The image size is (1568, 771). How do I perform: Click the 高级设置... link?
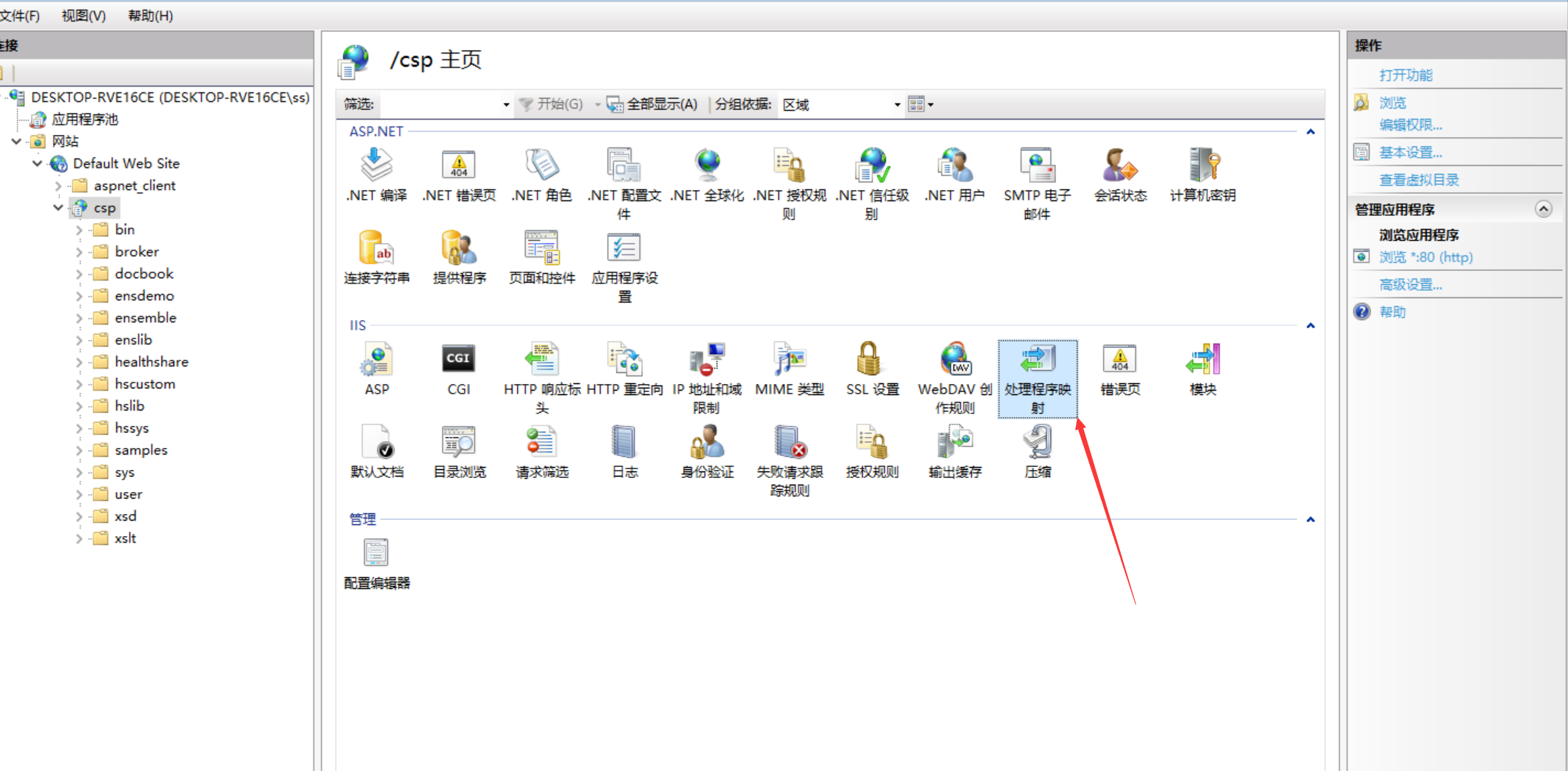point(1410,285)
